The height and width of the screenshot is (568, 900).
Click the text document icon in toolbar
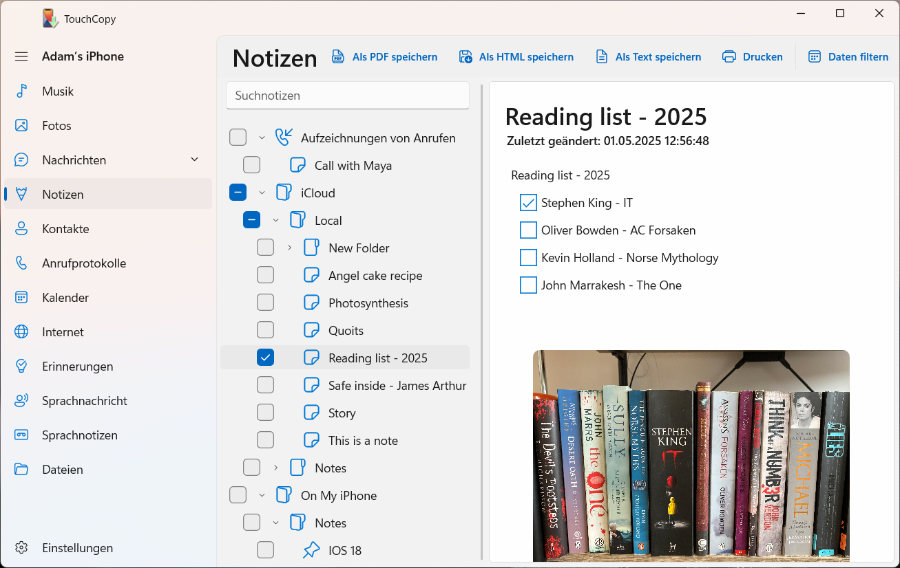[x=601, y=56]
